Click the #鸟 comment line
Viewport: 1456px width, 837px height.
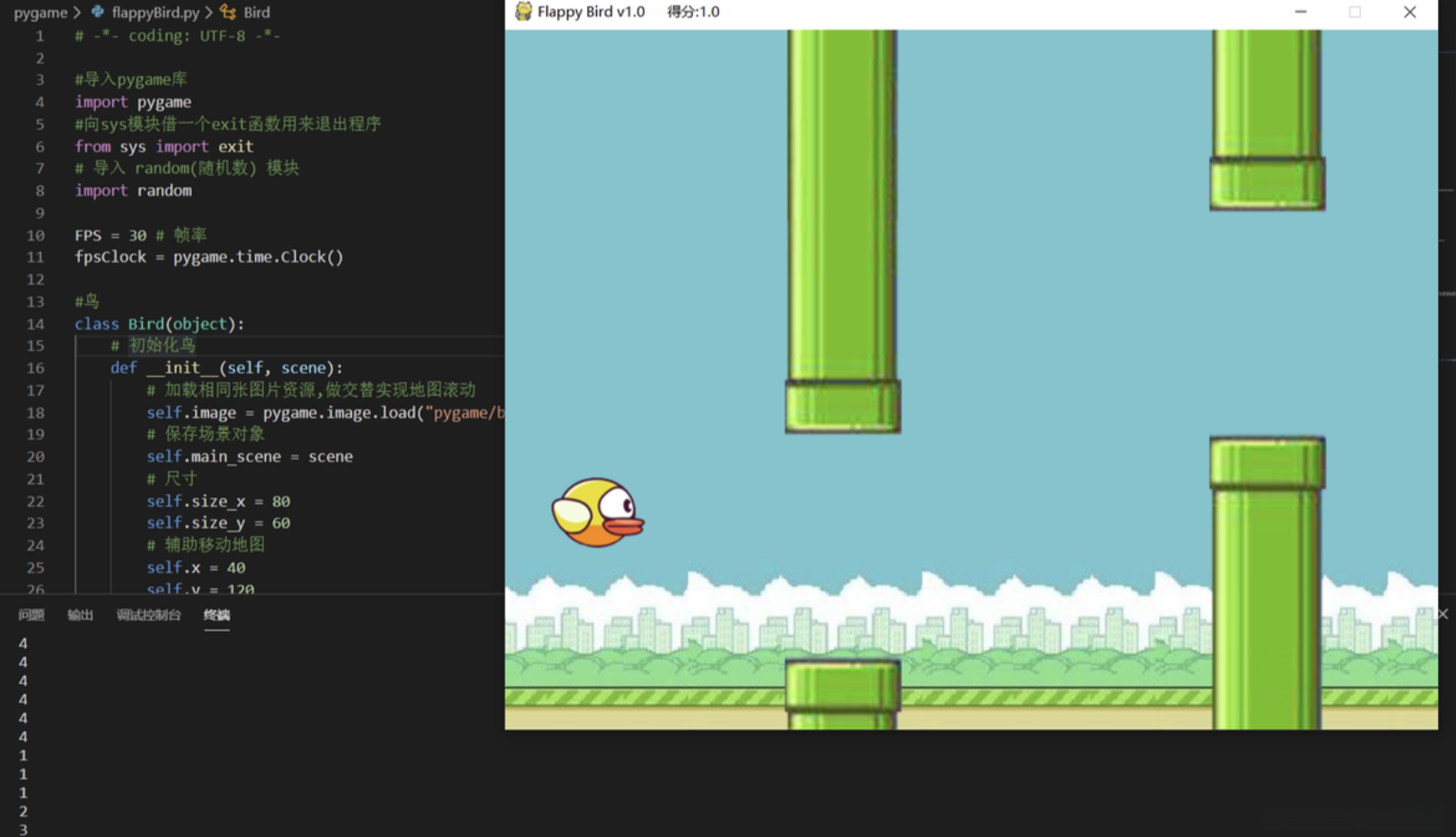point(87,301)
